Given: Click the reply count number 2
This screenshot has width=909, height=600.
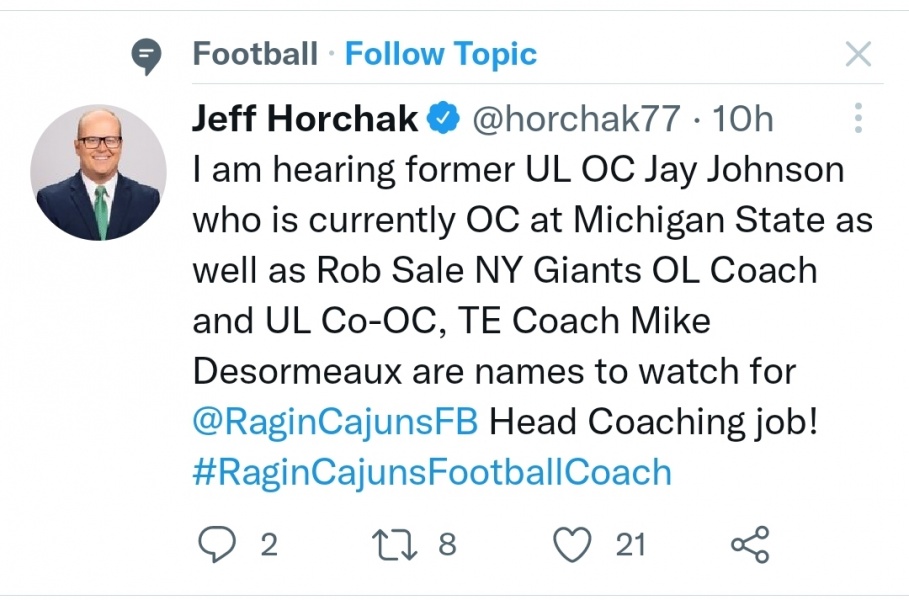Looking at the screenshot, I should [268, 544].
